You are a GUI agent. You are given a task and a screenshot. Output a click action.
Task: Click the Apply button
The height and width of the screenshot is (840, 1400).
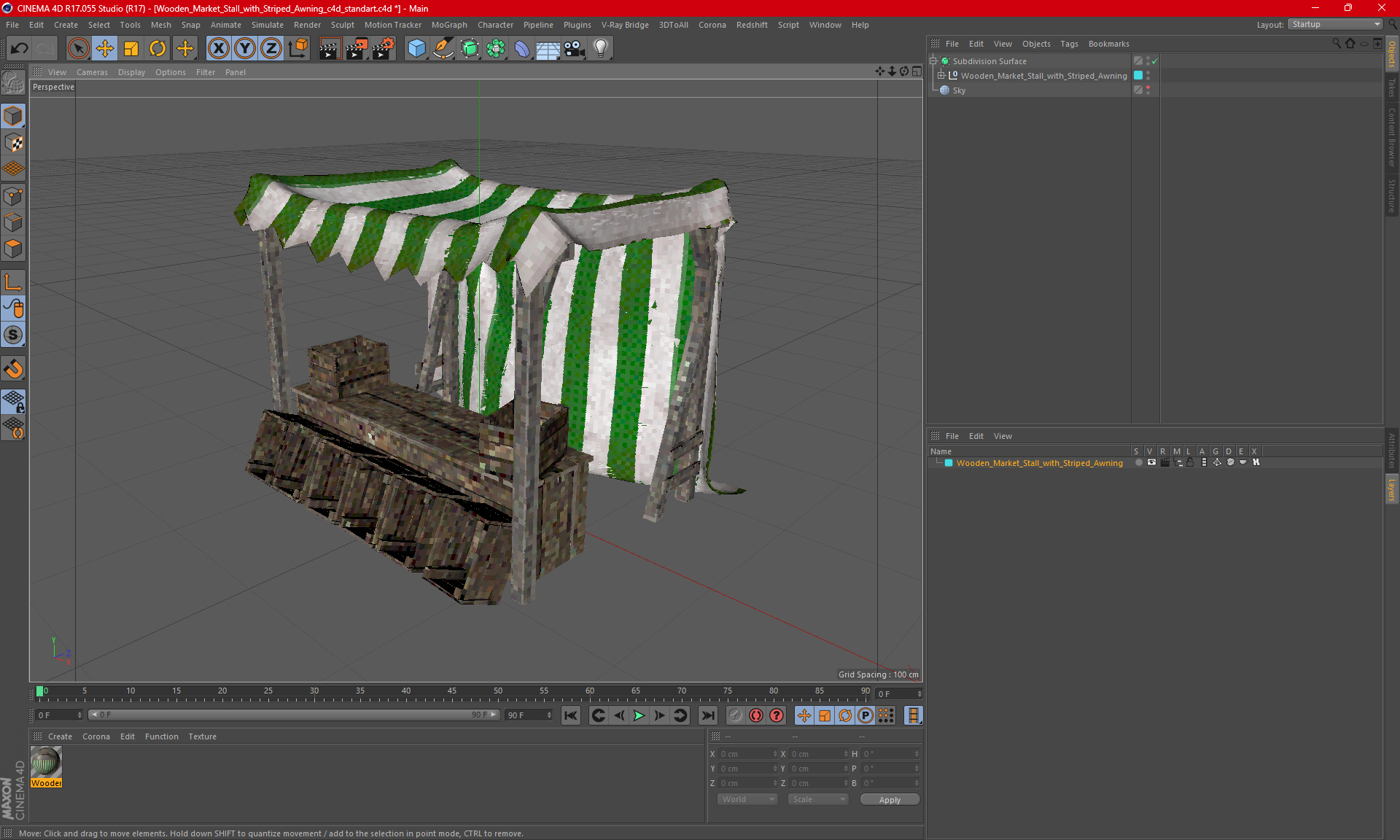889,799
